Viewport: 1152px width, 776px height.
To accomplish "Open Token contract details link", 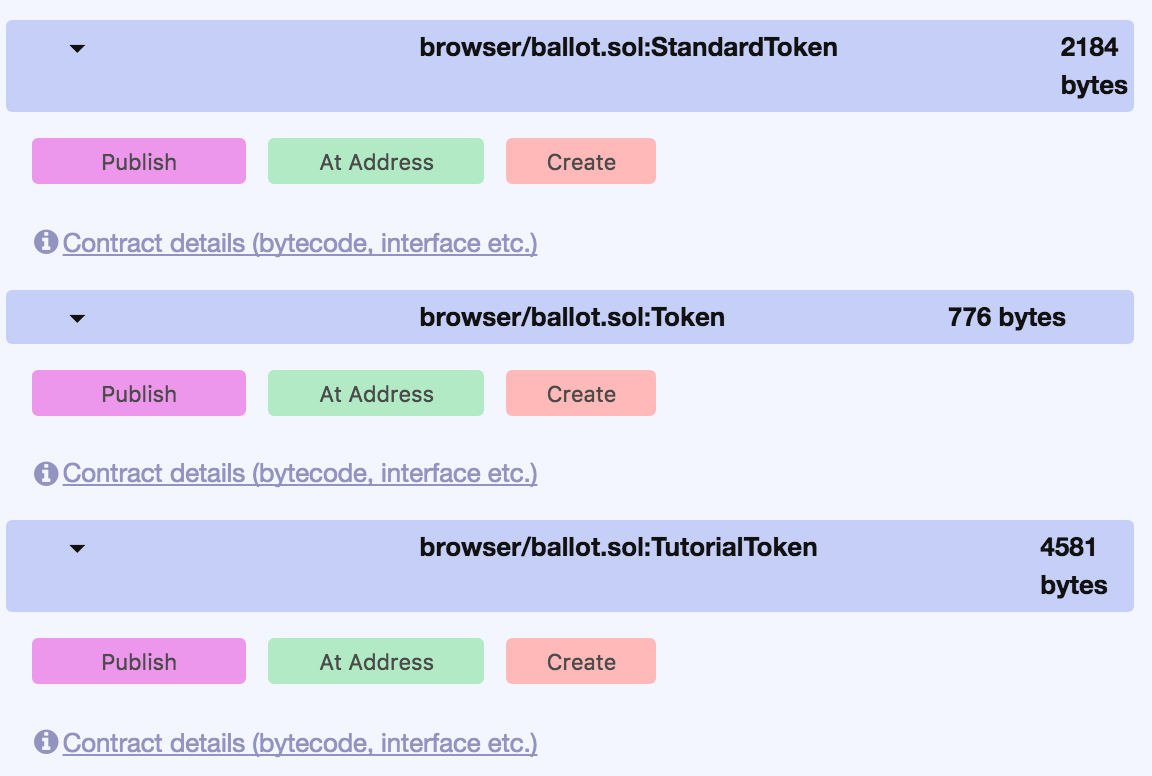I will click(300, 473).
